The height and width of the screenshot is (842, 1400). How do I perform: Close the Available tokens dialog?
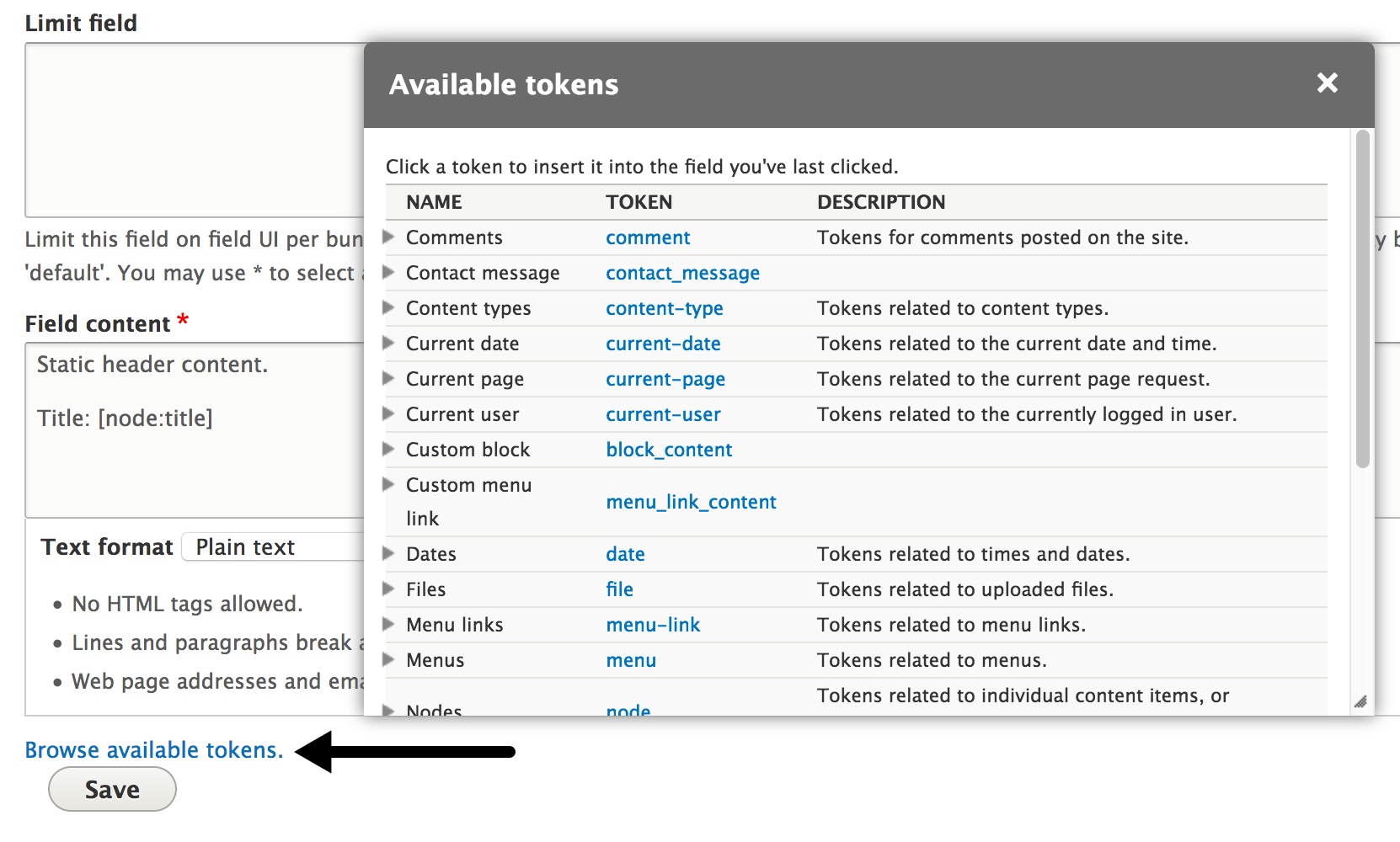coord(1327,83)
